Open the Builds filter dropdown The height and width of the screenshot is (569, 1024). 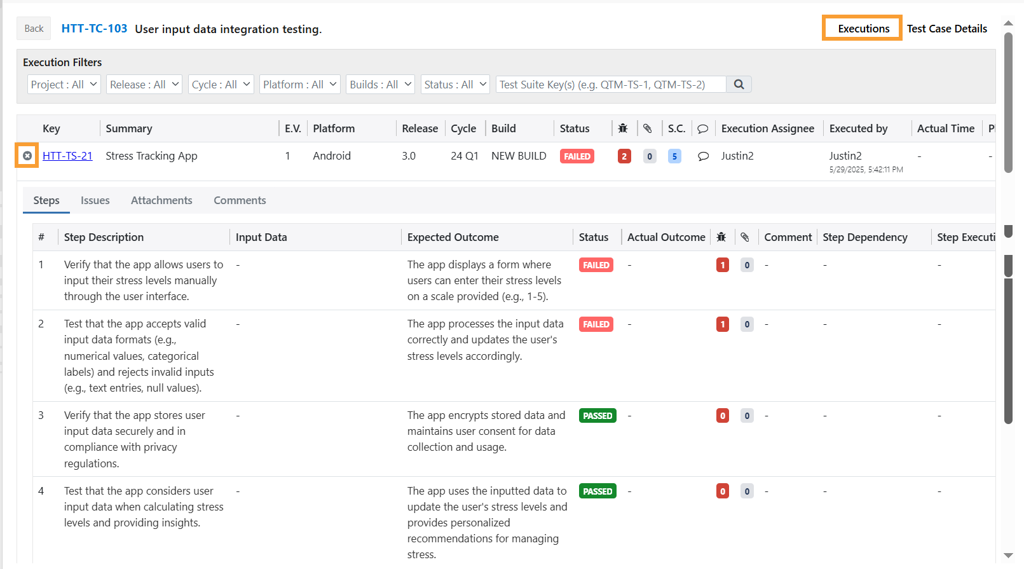click(380, 84)
